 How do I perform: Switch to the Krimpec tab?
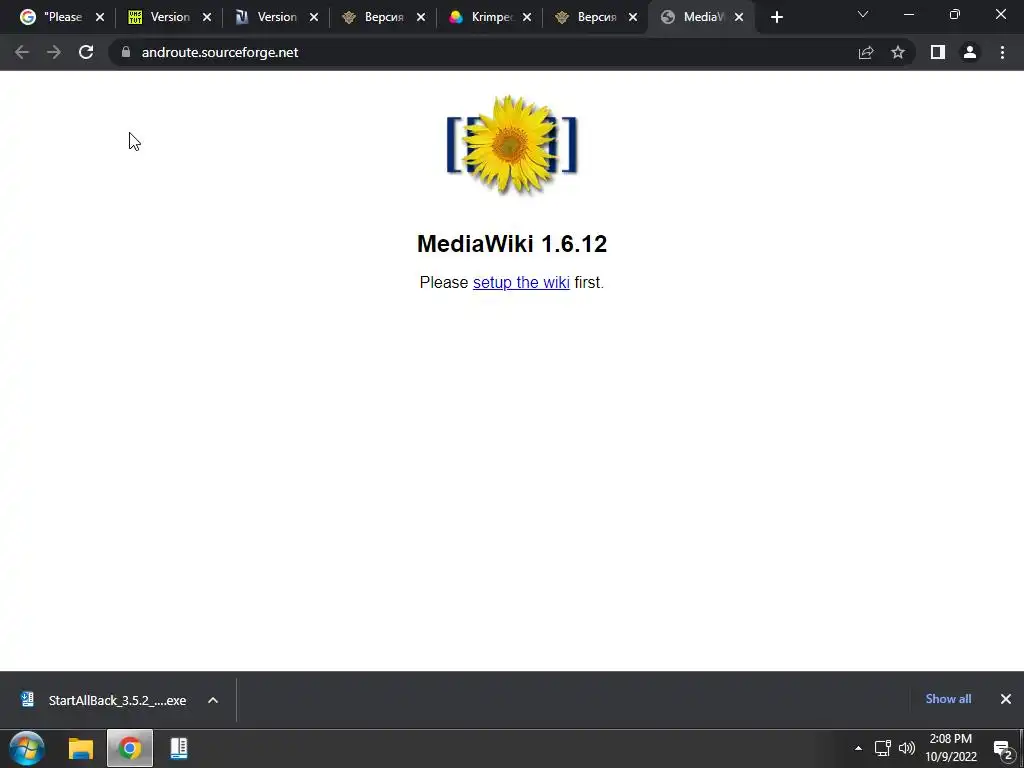pos(482,17)
